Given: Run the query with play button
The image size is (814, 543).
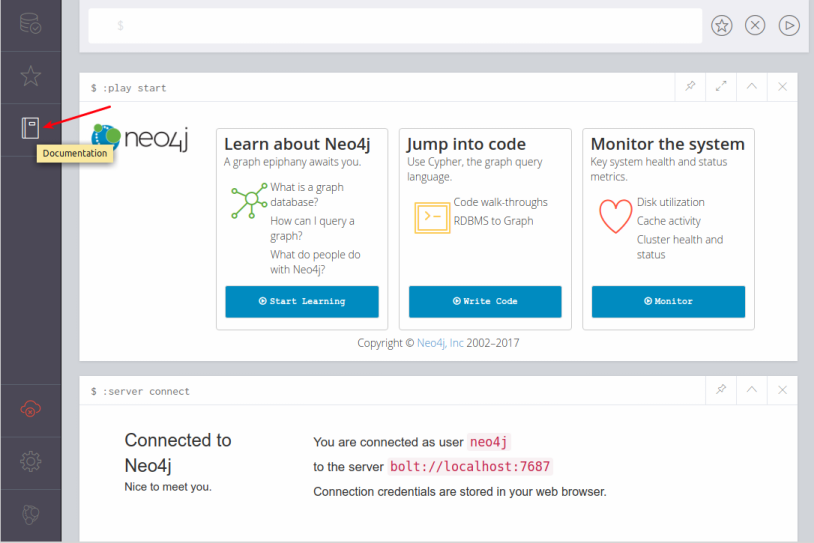Looking at the screenshot, I should [789, 25].
